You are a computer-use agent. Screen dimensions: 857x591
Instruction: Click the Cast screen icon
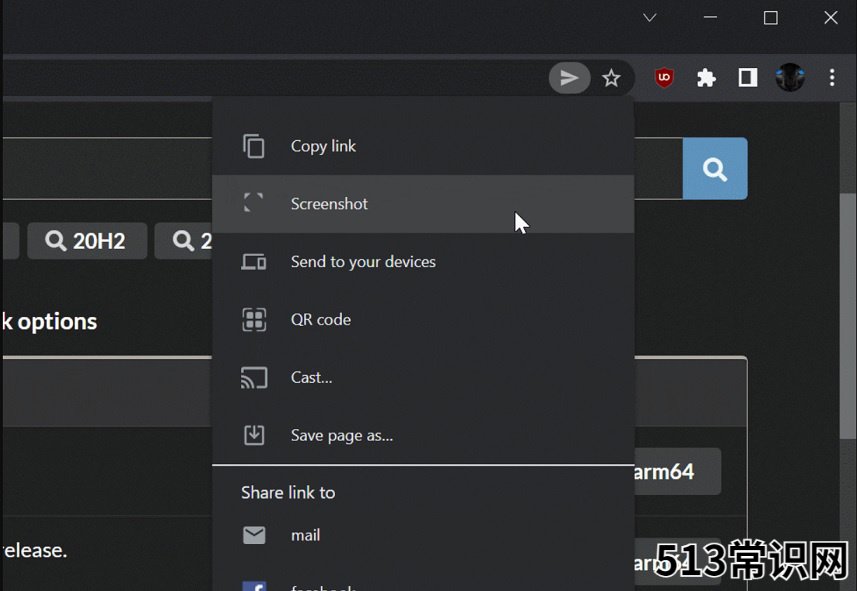tap(254, 378)
